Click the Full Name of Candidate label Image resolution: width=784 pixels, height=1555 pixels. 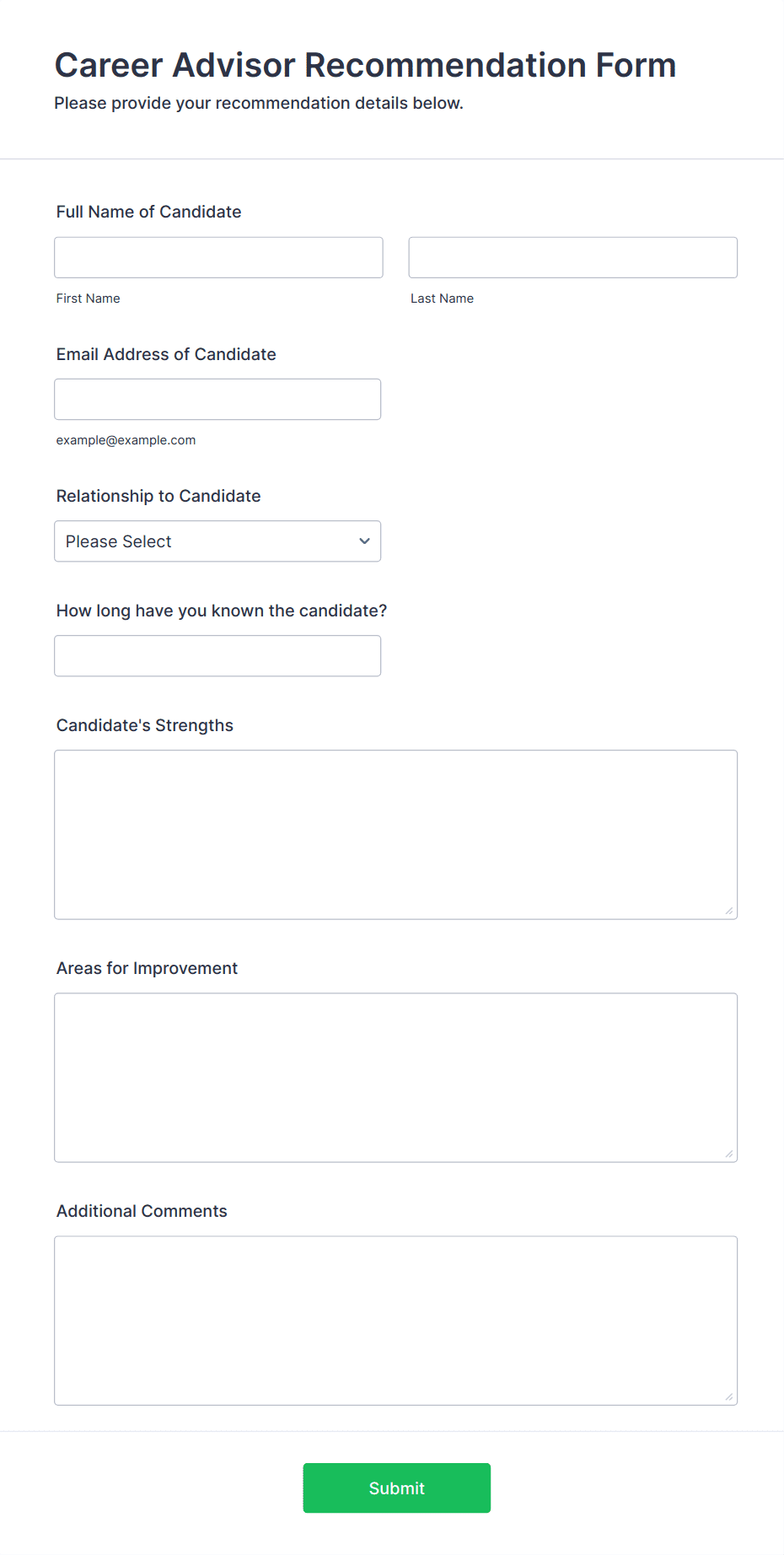point(149,212)
